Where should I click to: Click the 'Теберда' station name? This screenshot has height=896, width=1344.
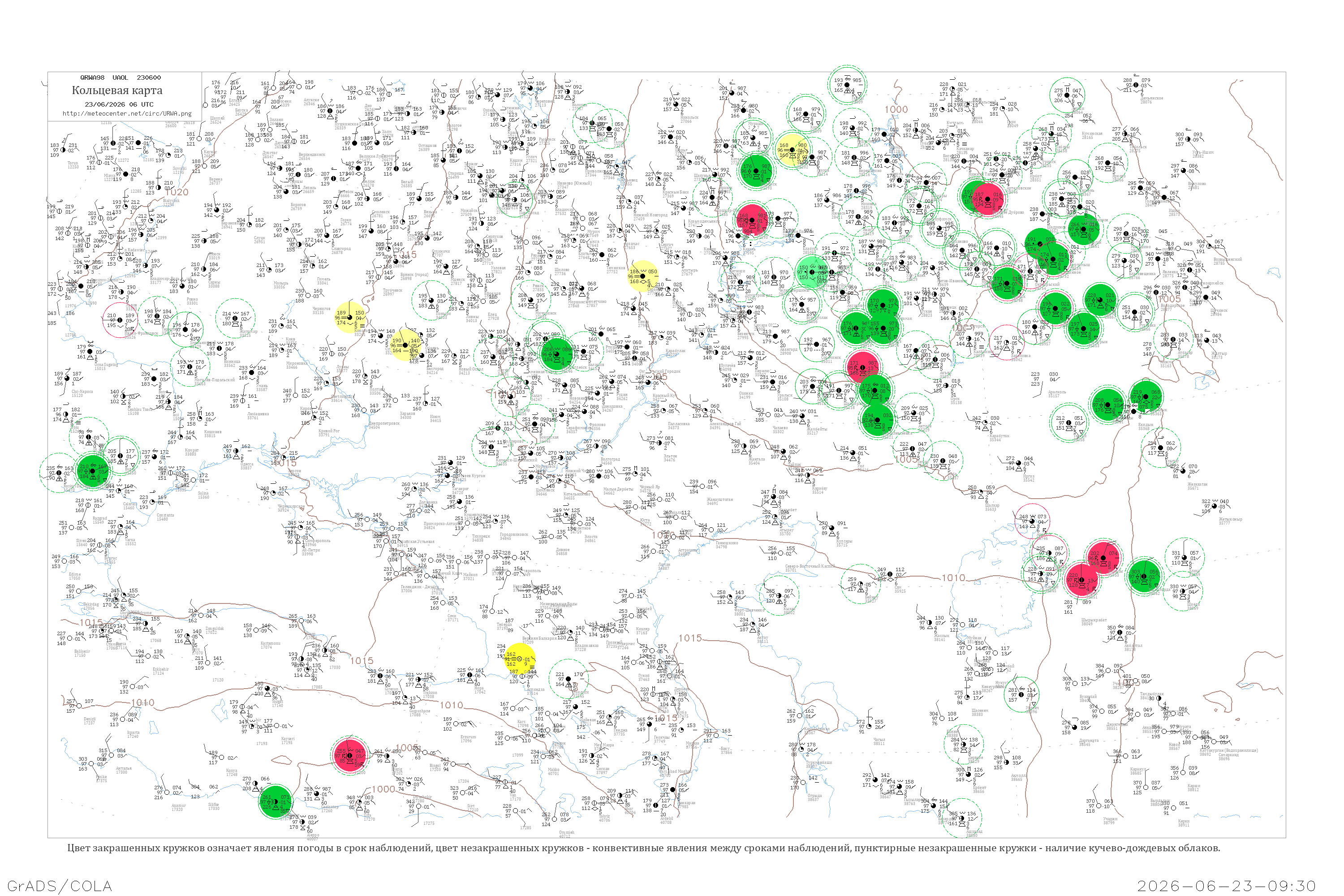(x=504, y=625)
